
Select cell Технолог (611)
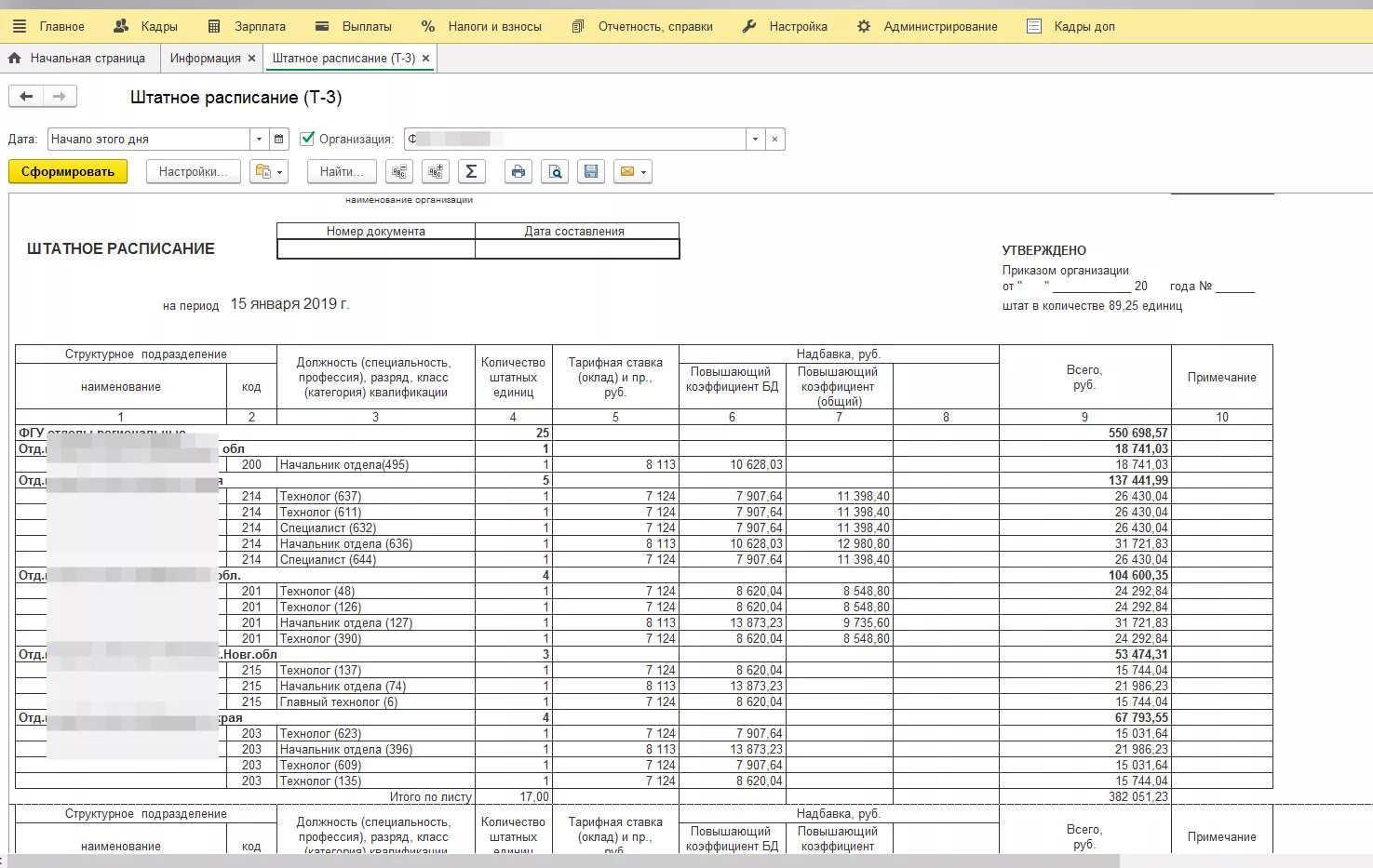pyautogui.click(x=376, y=513)
